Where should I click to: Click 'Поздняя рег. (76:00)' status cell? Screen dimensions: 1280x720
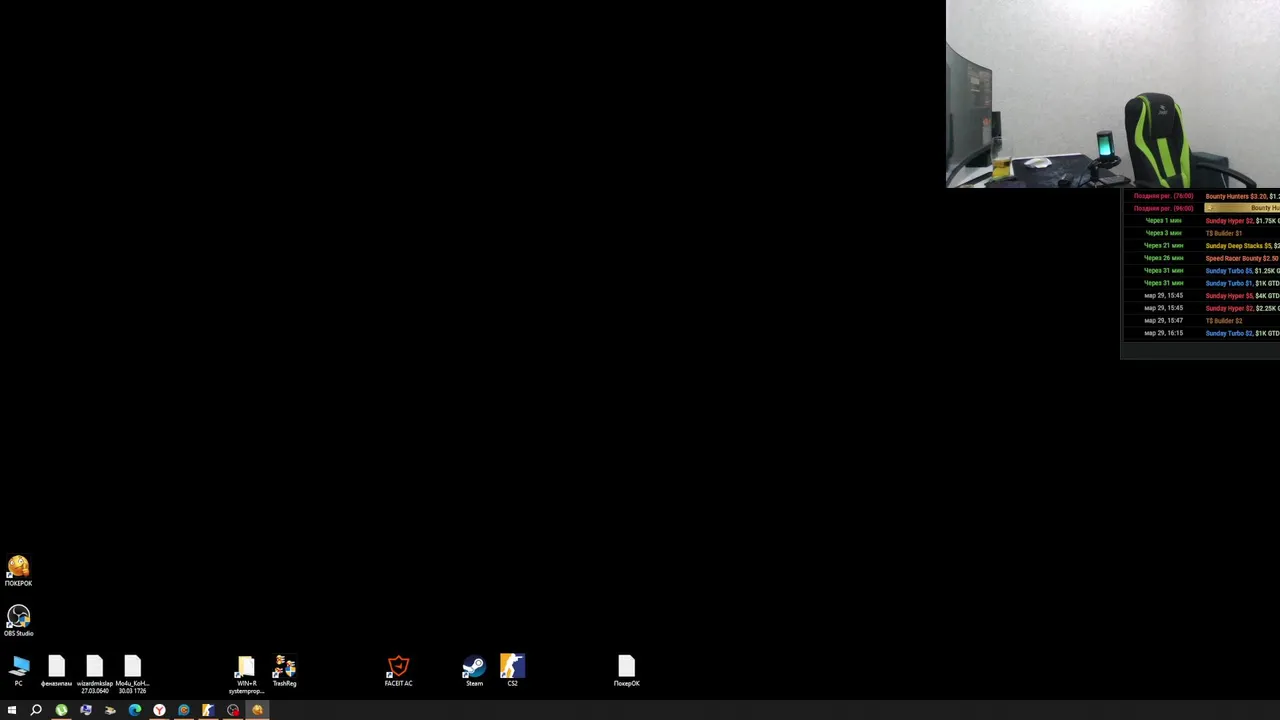click(x=1163, y=196)
